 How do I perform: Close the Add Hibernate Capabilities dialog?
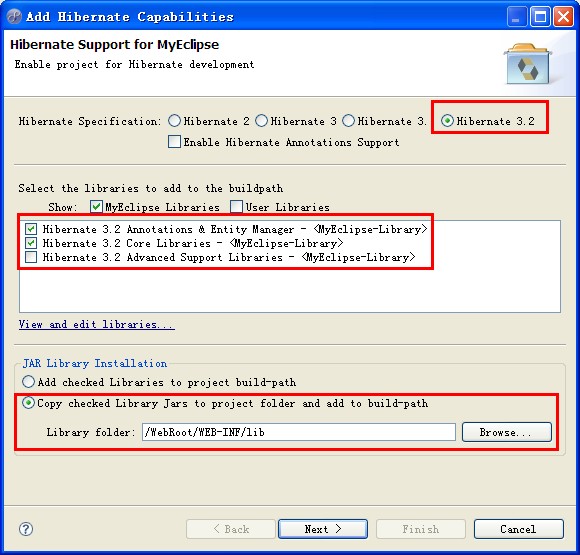[x=563, y=17]
